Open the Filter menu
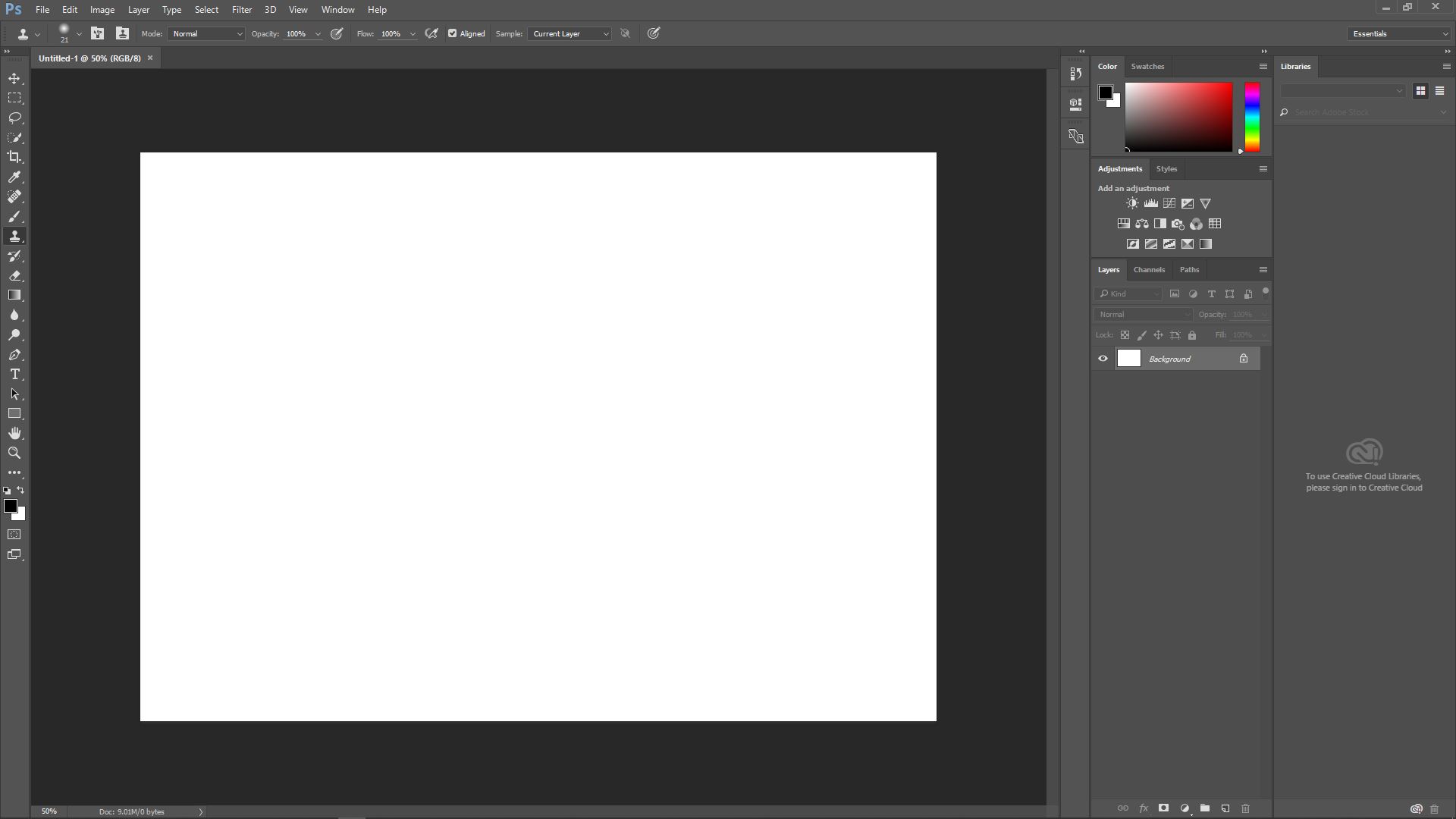Viewport: 1456px width, 819px height. (242, 10)
